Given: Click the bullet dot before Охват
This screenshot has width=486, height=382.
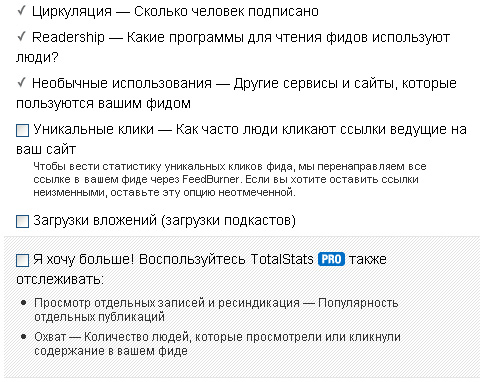Looking at the screenshot, I should point(23,337).
